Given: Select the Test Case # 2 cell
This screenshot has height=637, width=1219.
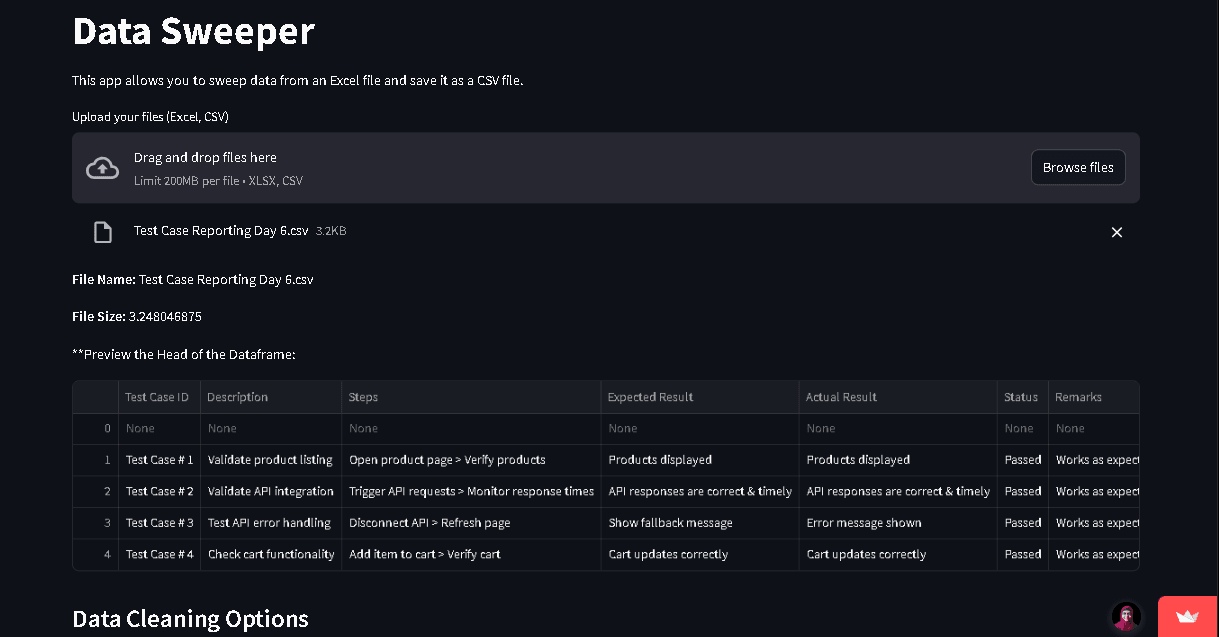Looking at the screenshot, I should (x=160, y=491).
